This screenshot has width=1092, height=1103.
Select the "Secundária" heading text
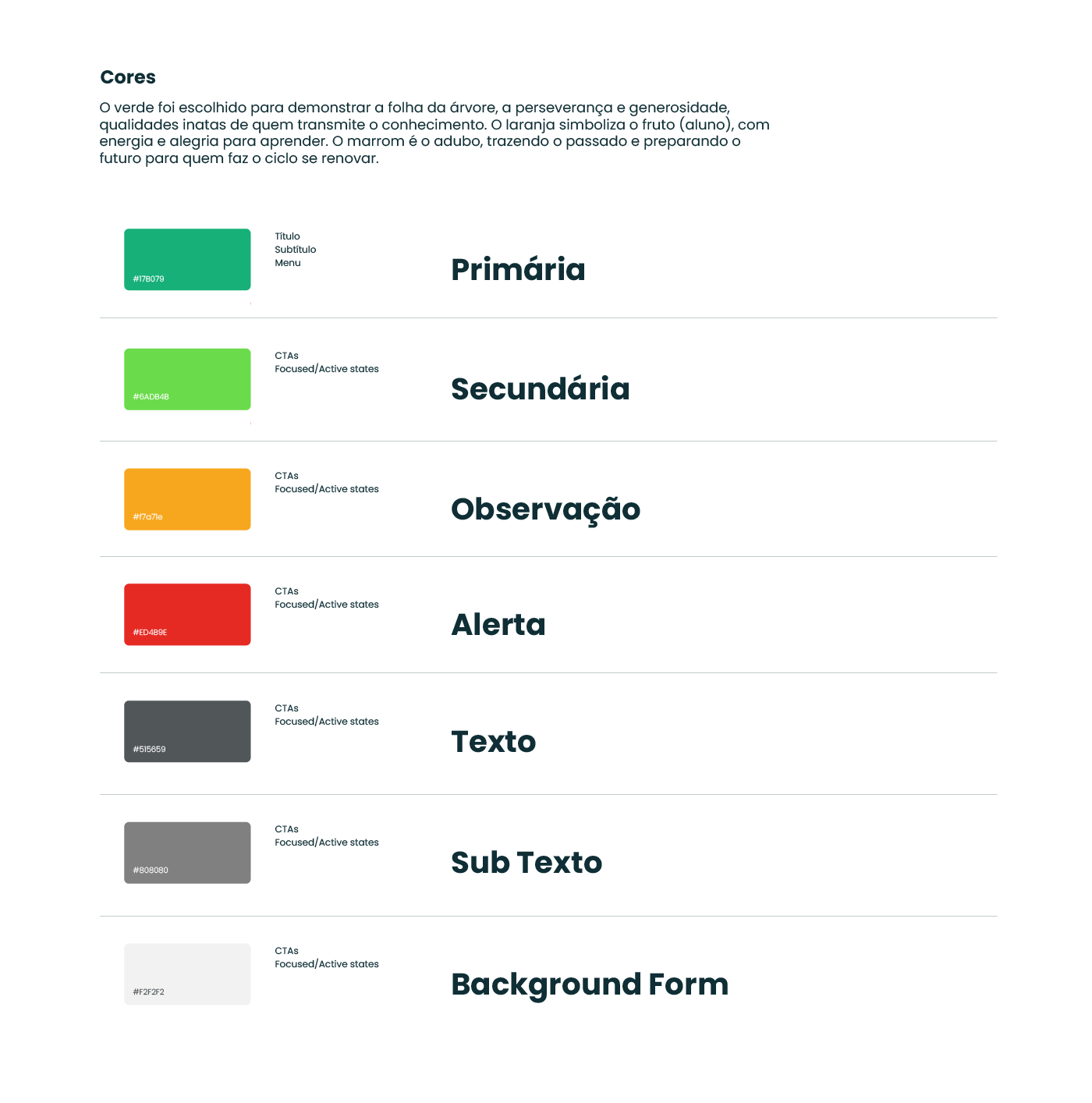tap(540, 389)
